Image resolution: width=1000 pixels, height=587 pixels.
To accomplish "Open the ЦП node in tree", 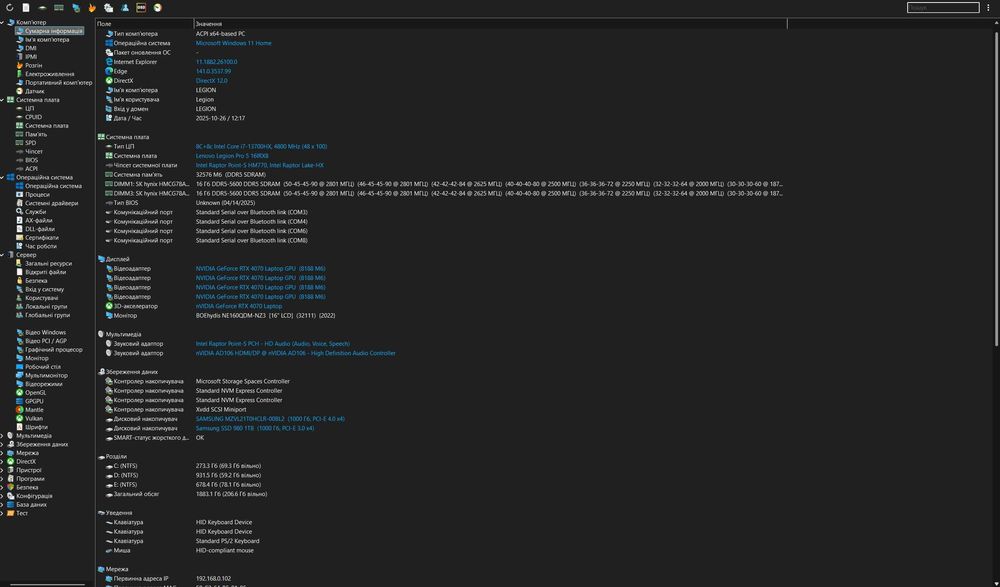I will click(x=26, y=108).
